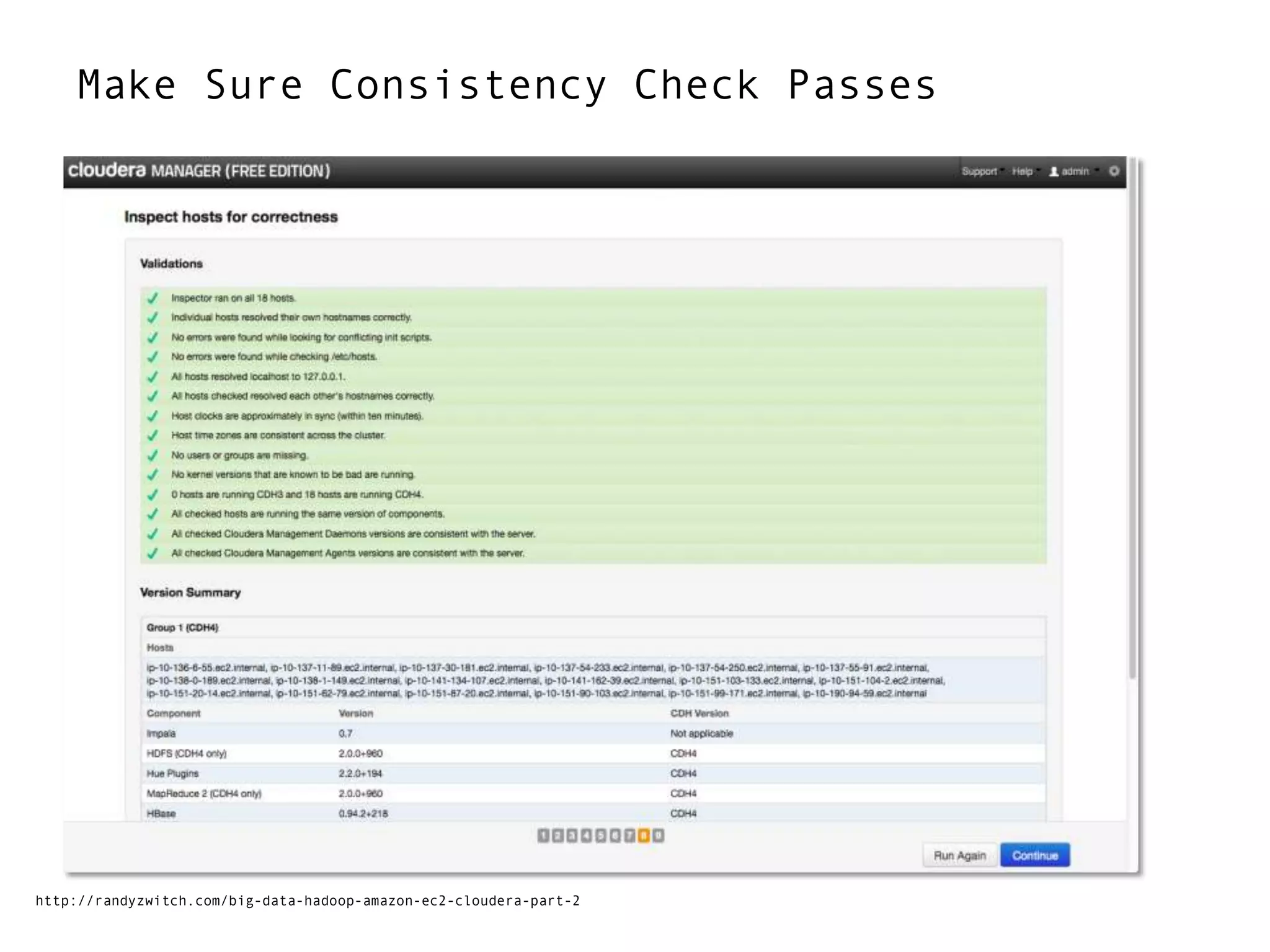Click checkmark beside 'checking /etc/hosts' row
The width and height of the screenshot is (1270, 952).
(x=153, y=357)
